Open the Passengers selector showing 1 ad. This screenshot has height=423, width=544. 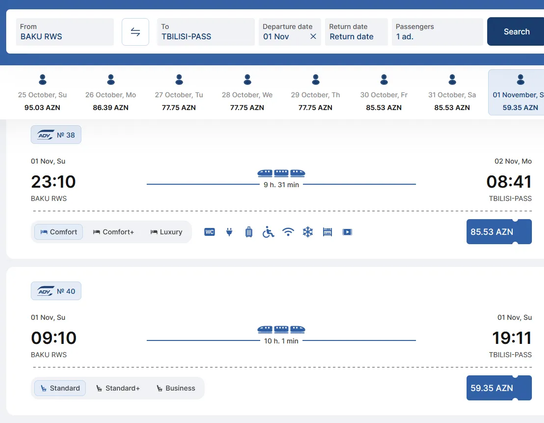(437, 32)
